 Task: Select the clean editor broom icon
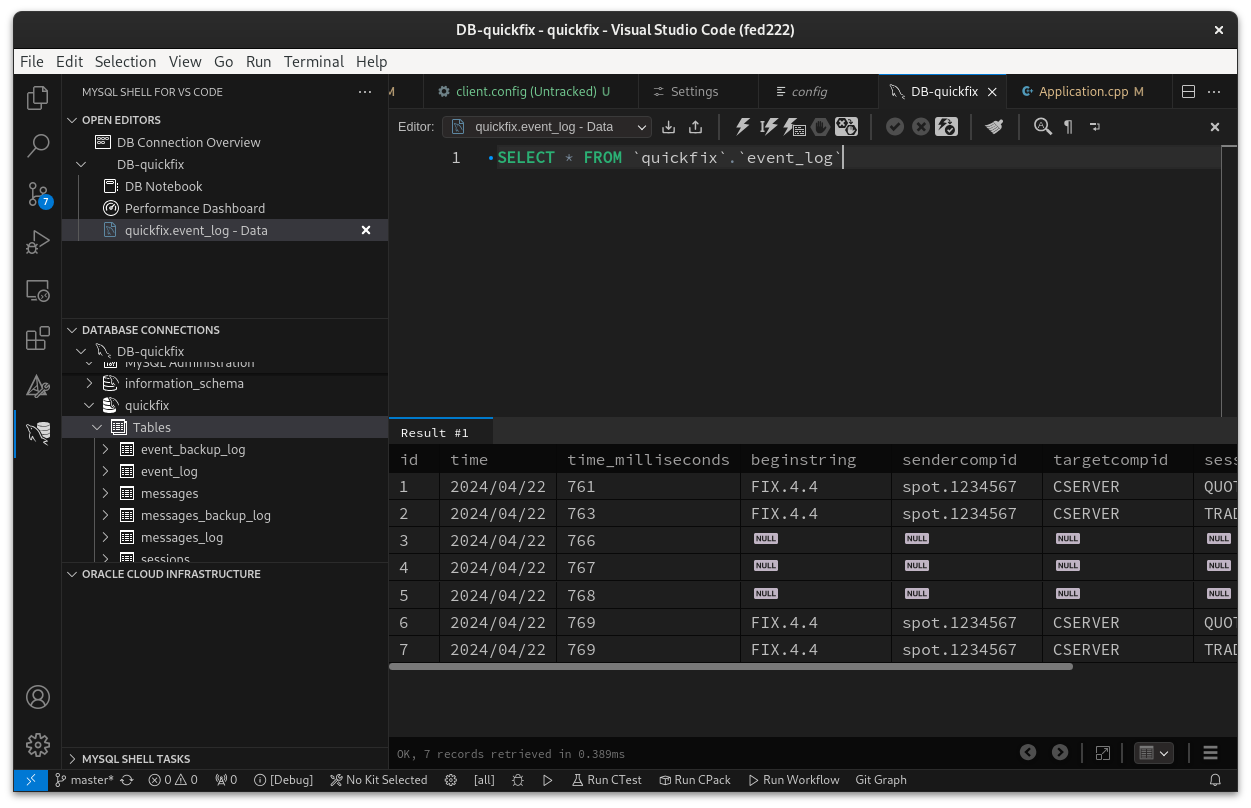pyautogui.click(x=994, y=127)
